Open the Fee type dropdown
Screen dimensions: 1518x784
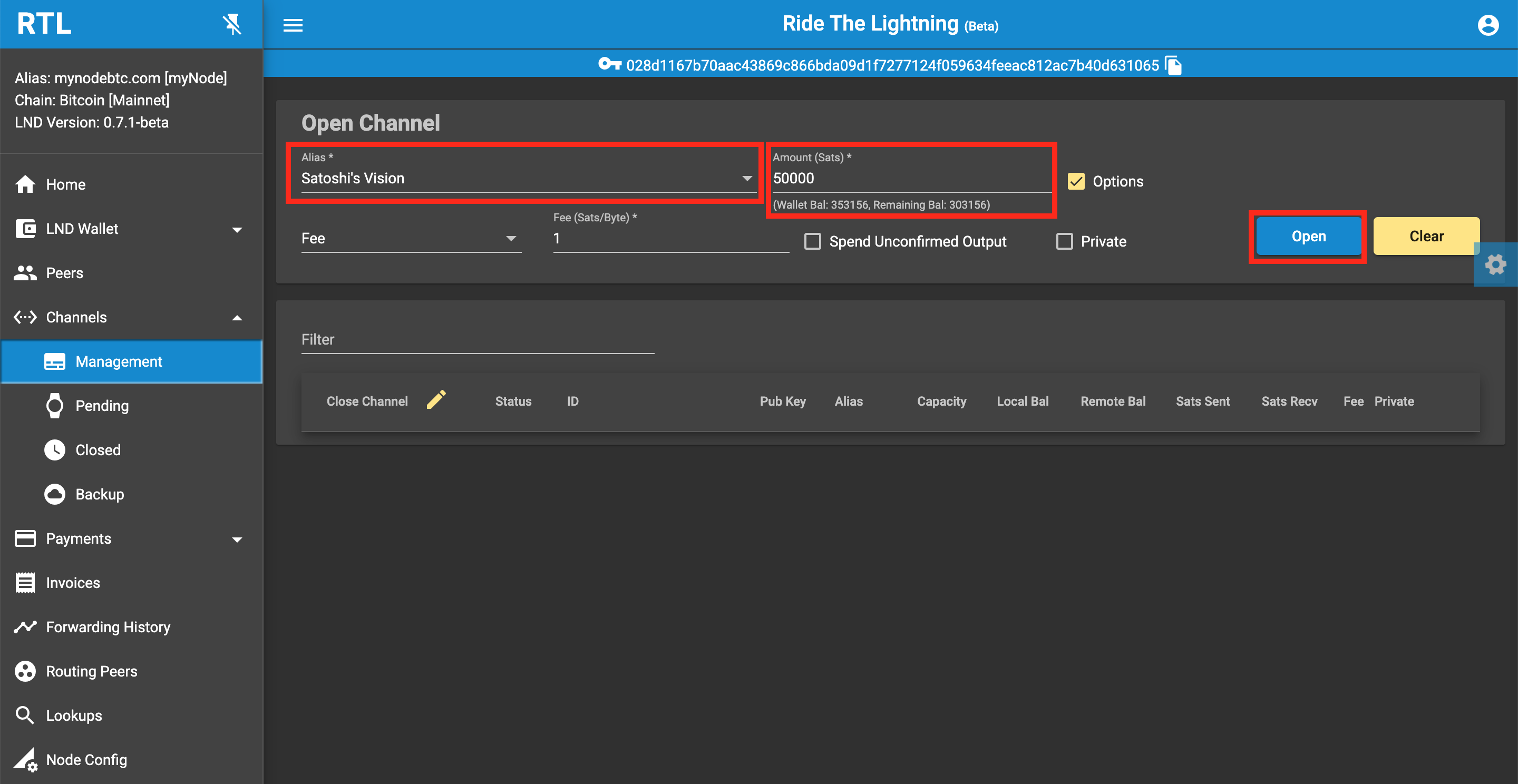coord(411,238)
